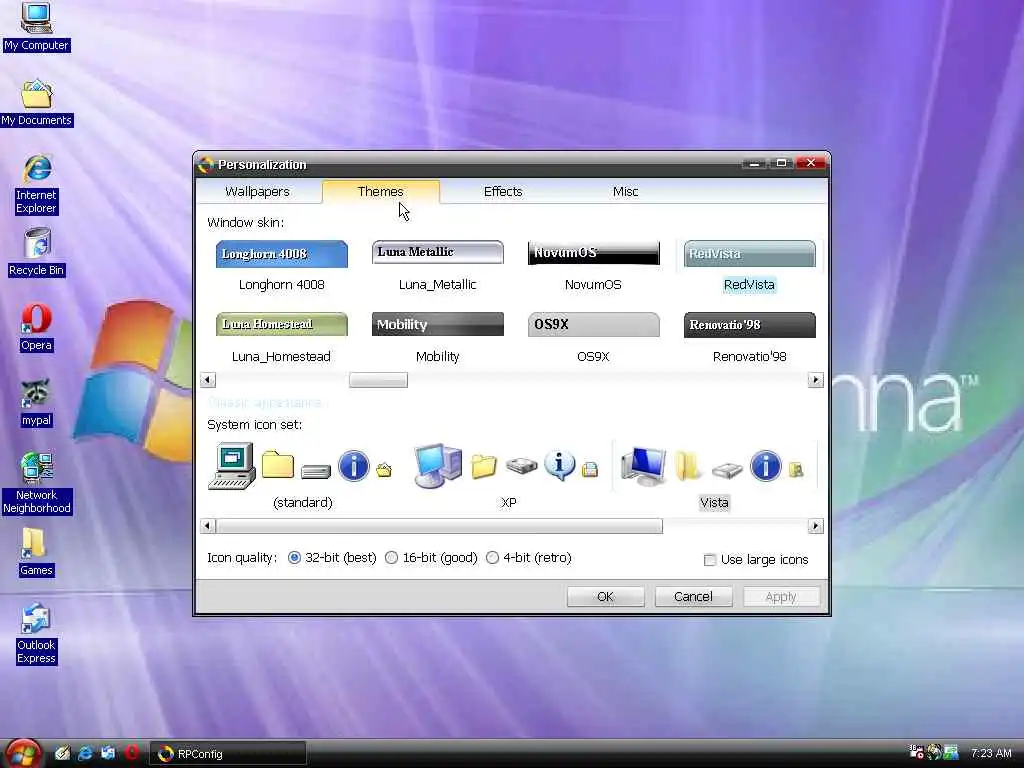This screenshot has width=1024, height=768.
Task: Select 16-bit (good) icon quality
Action: (x=431, y=558)
